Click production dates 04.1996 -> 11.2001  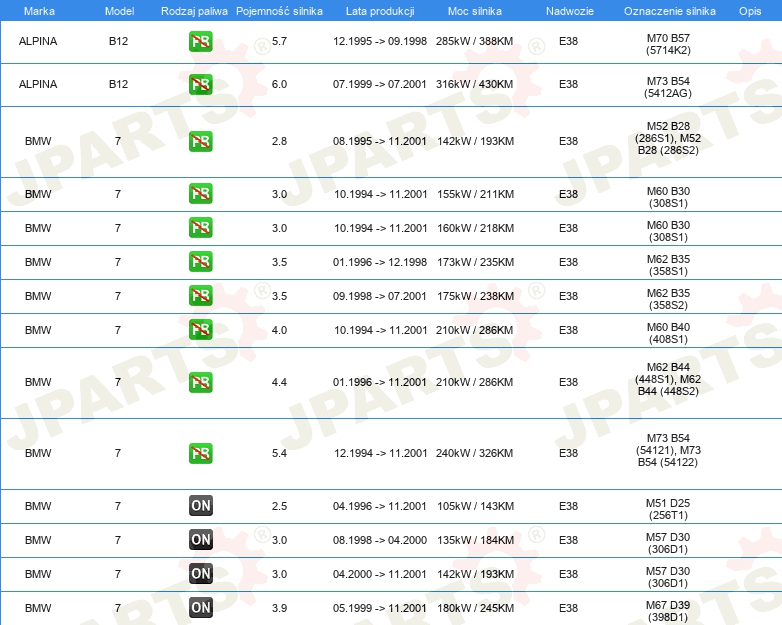[x=380, y=506]
